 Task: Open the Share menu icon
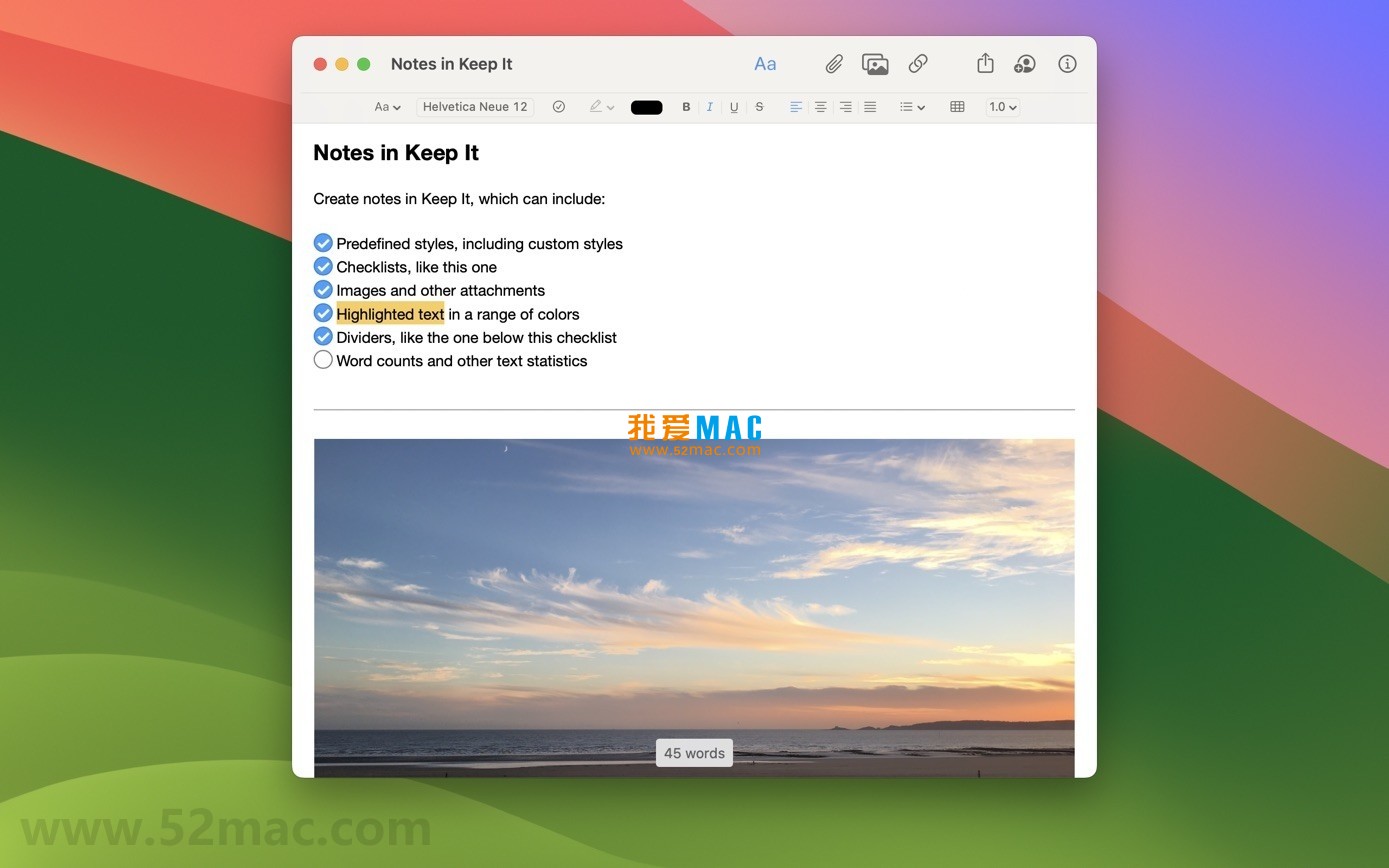click(x=985, y=63)
